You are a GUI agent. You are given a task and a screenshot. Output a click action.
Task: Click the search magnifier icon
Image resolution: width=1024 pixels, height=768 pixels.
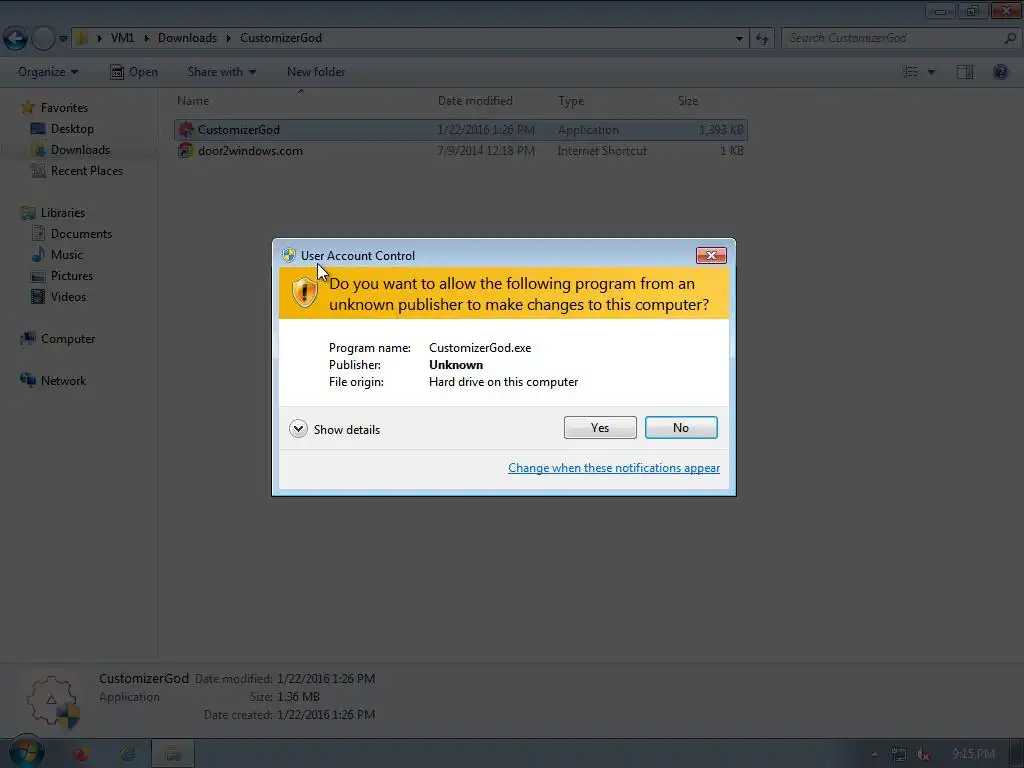1010,38
